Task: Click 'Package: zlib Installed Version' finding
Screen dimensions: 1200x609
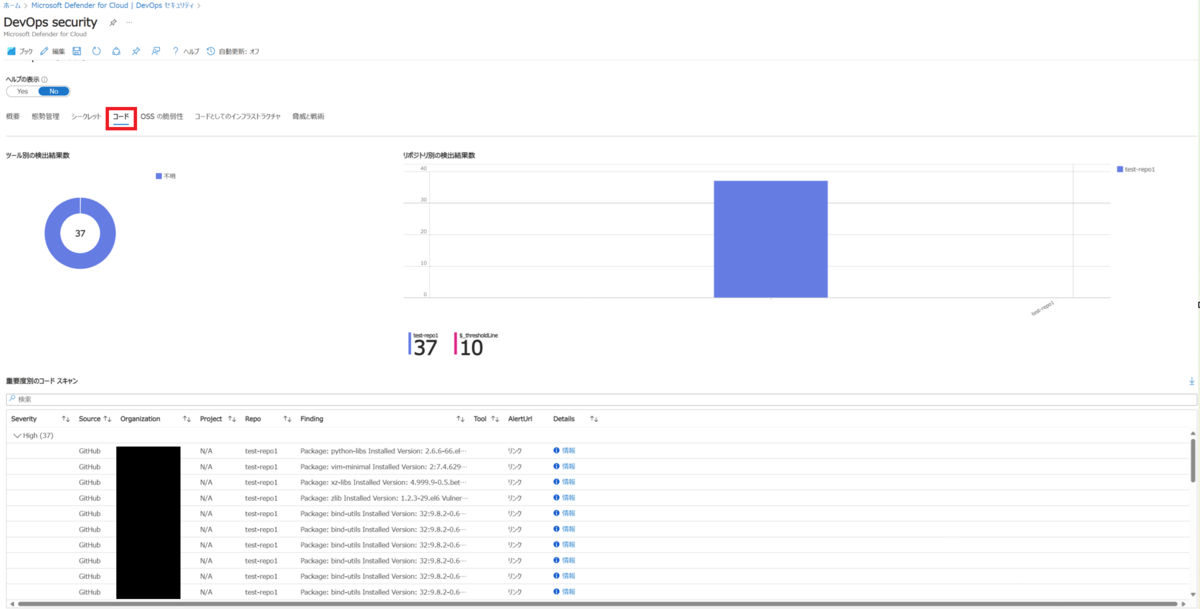Action: (384, 497)
